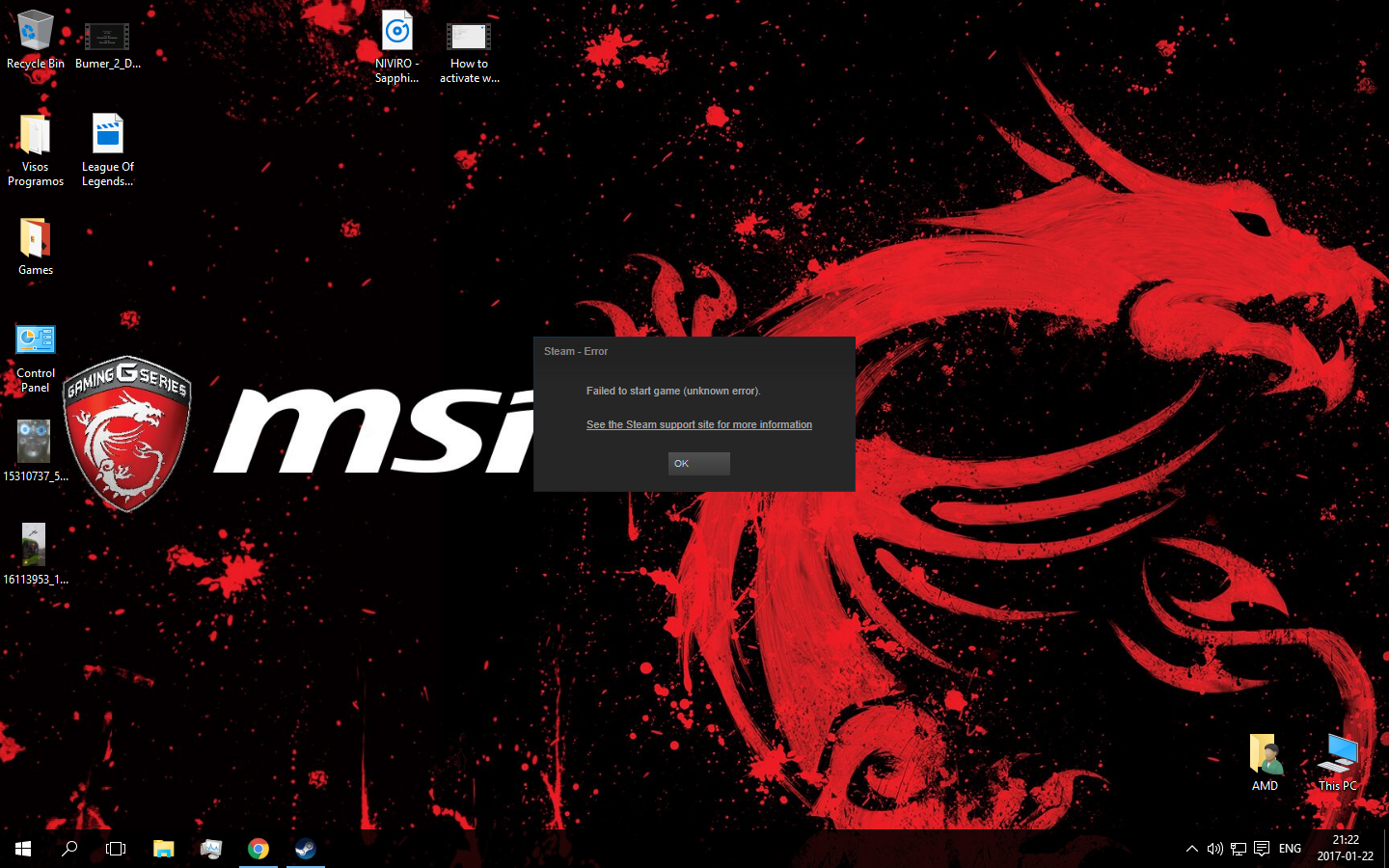The height and width of the screenshot is (868, 1389).
Task: Select the This PC desktop icon
Action: (1338, 762)
